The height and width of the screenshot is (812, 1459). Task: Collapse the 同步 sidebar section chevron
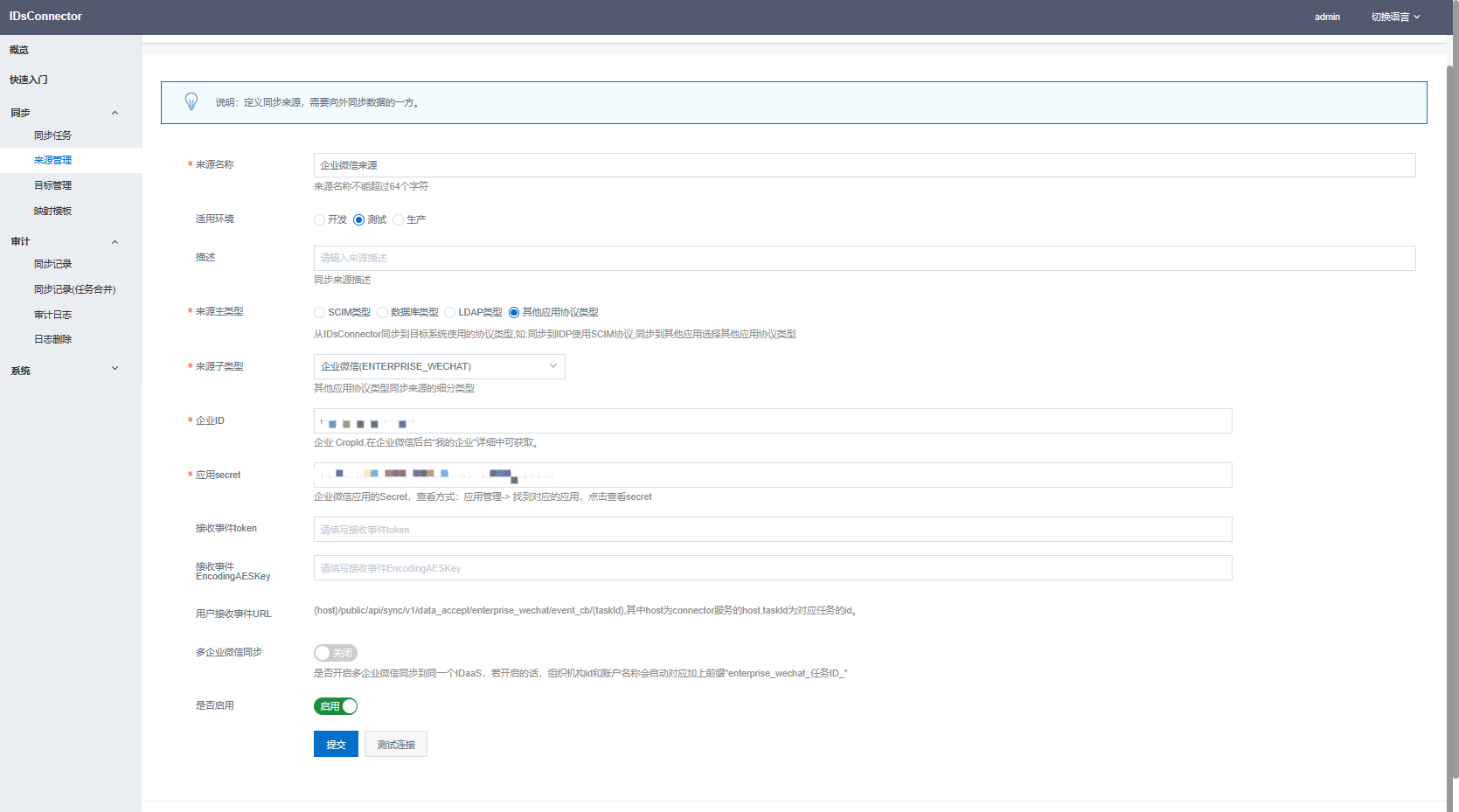115,113
